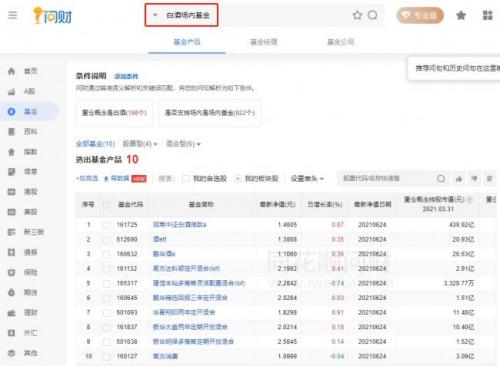
Task: Click the 添加条件 link
Action: [x=126, y=76]
